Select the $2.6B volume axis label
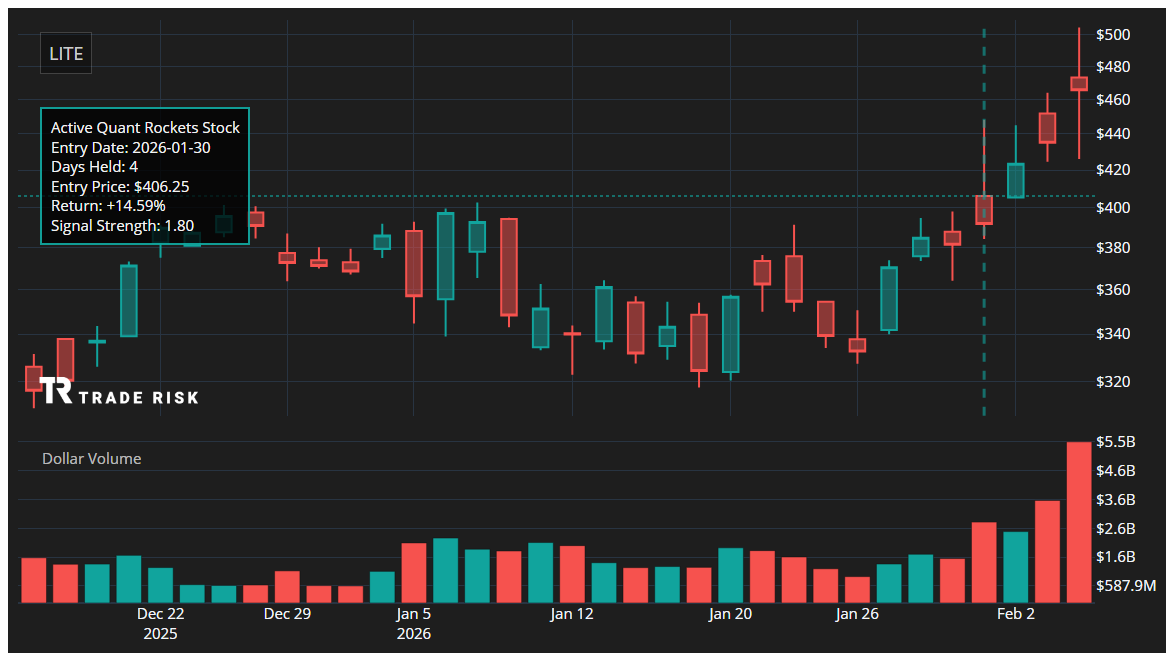 point(1116,529)
